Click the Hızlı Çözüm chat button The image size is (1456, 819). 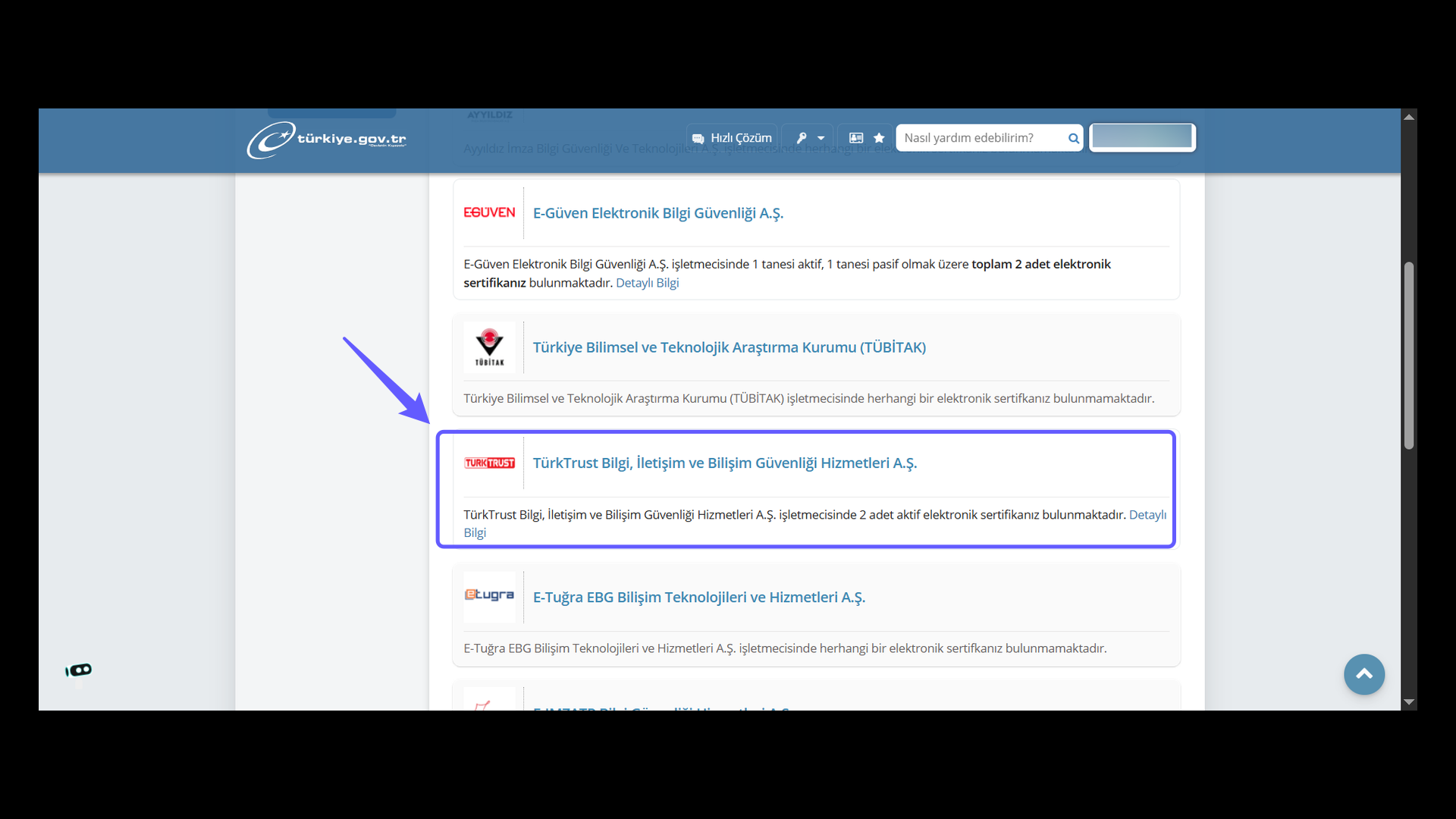tap(732, 138)
